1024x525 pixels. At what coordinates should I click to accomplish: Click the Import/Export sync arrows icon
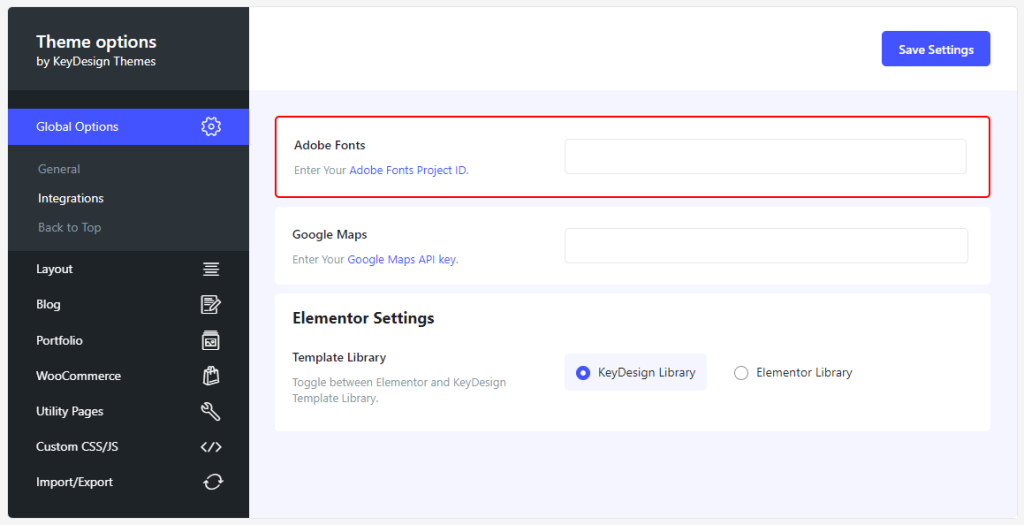click(x=213, y=482)
